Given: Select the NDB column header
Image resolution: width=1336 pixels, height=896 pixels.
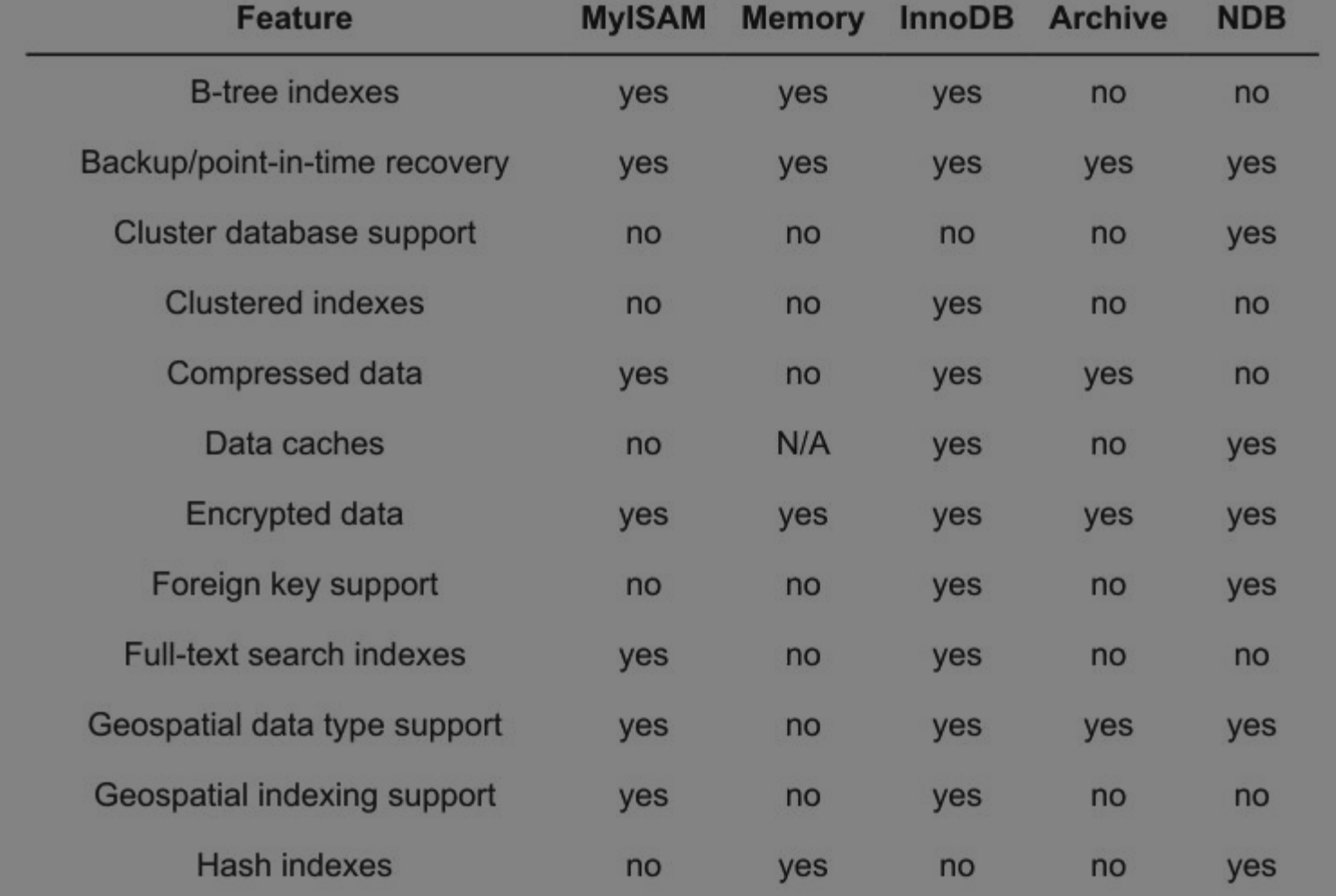Looking at the screenshot, I should point(1251,18).
